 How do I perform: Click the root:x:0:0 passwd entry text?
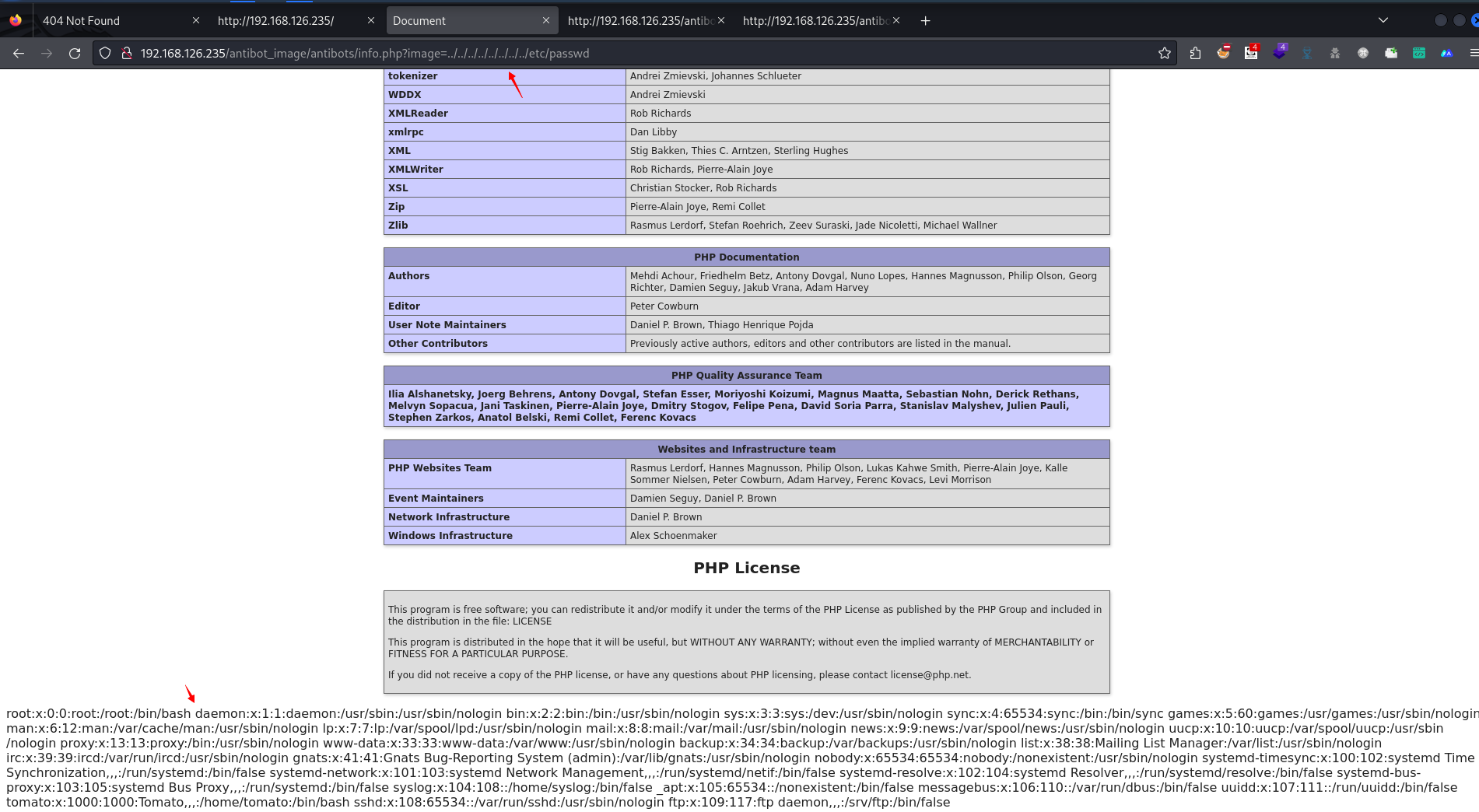point(99,713)
